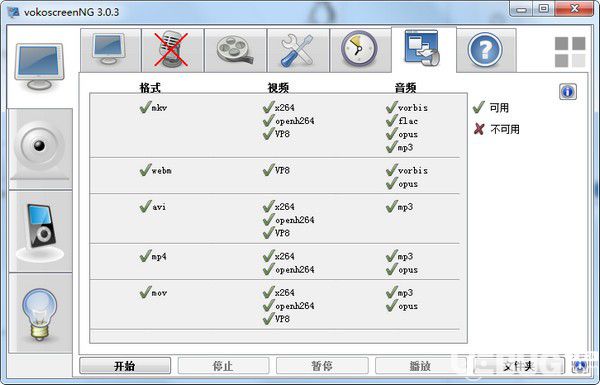Click the 停止 stop button

[x=223, y=366]
